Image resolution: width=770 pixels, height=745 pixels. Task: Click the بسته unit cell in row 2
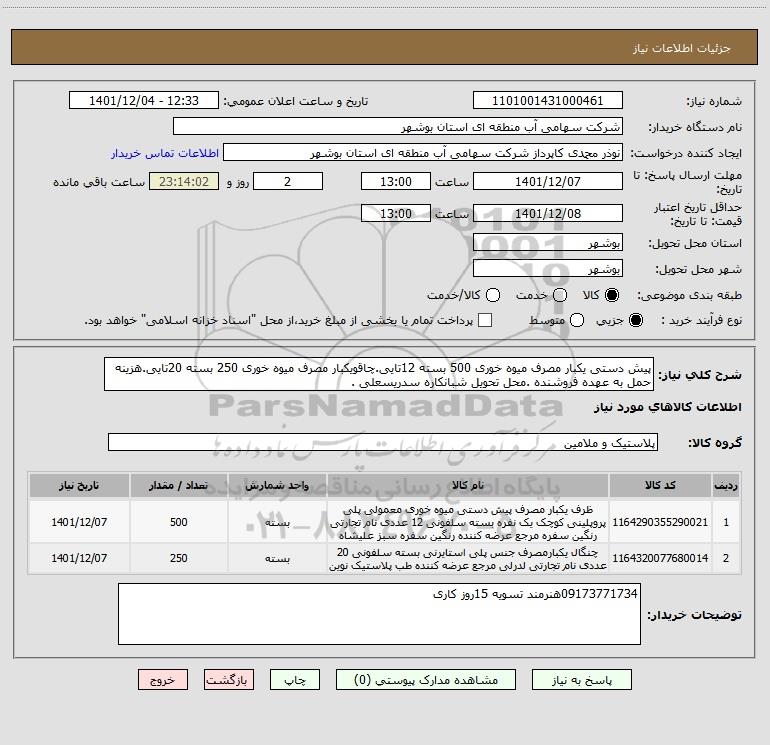(x=277, y=558)
